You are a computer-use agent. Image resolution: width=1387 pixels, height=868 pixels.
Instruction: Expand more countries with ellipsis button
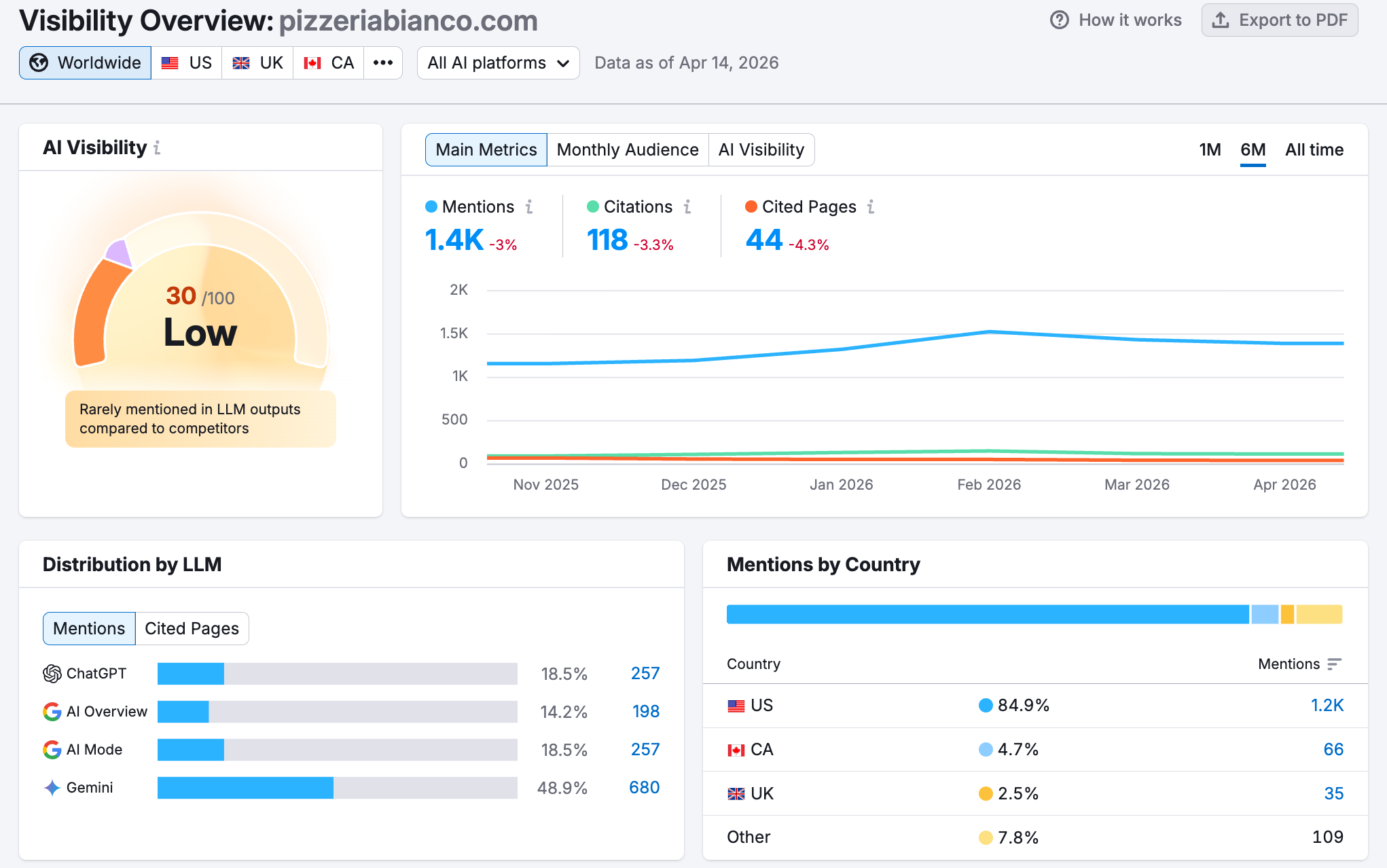coord(383,62)
